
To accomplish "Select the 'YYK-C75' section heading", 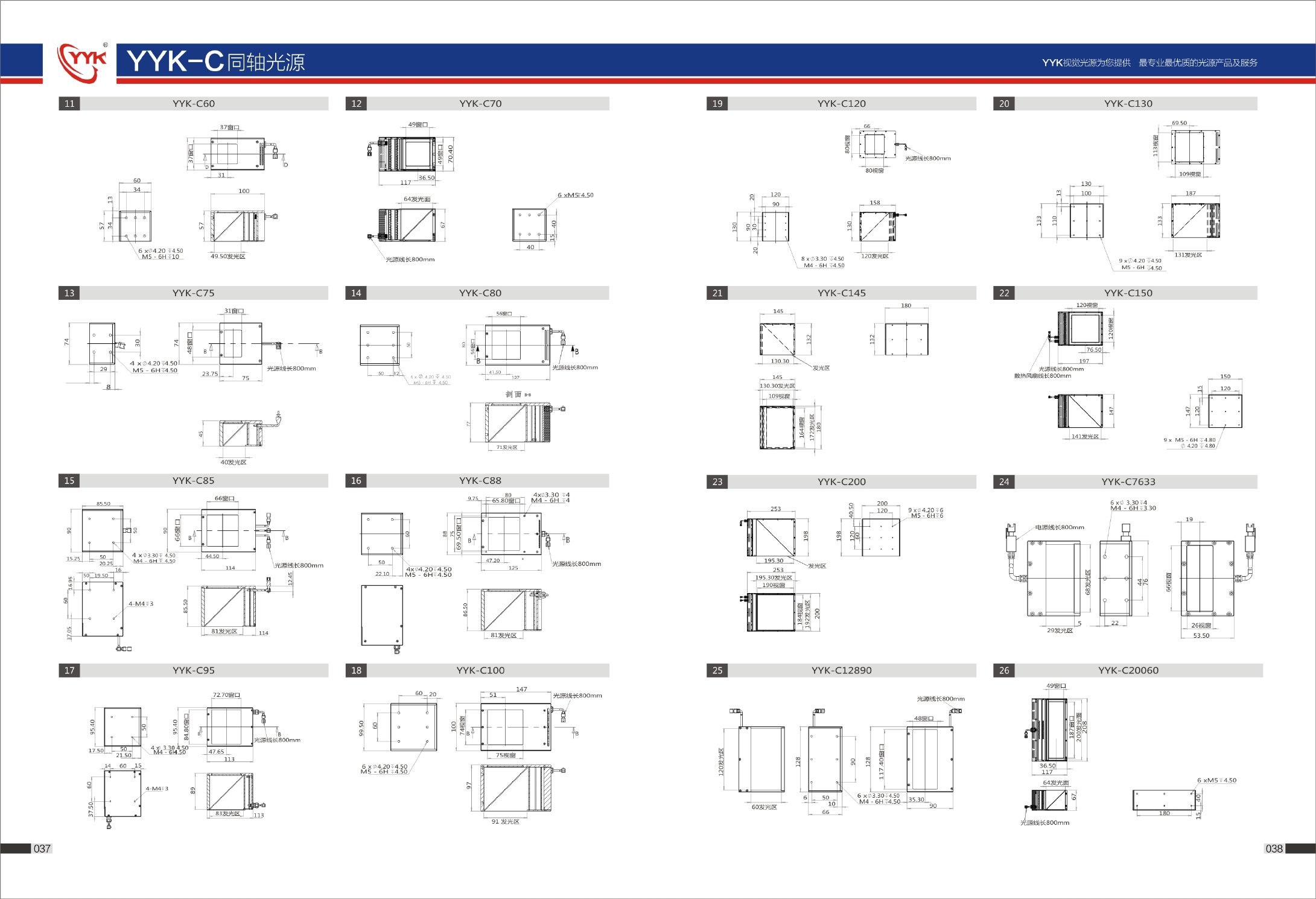I will tap(194, 293).
